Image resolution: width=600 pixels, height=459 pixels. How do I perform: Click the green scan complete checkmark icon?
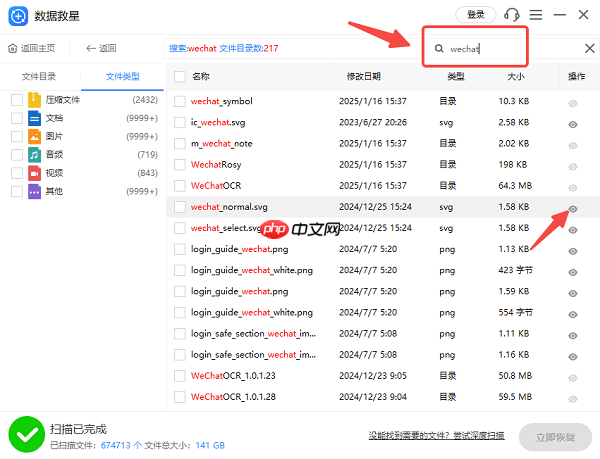pos(26,434)
